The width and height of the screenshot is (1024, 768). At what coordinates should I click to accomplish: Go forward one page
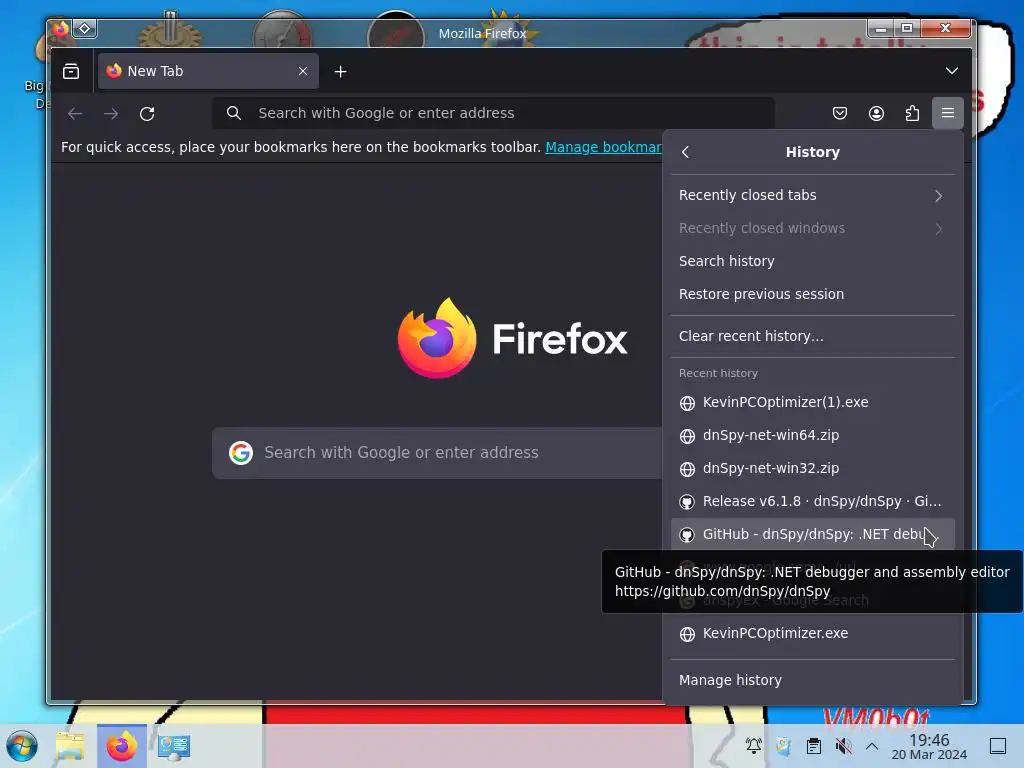pos(111,114)
